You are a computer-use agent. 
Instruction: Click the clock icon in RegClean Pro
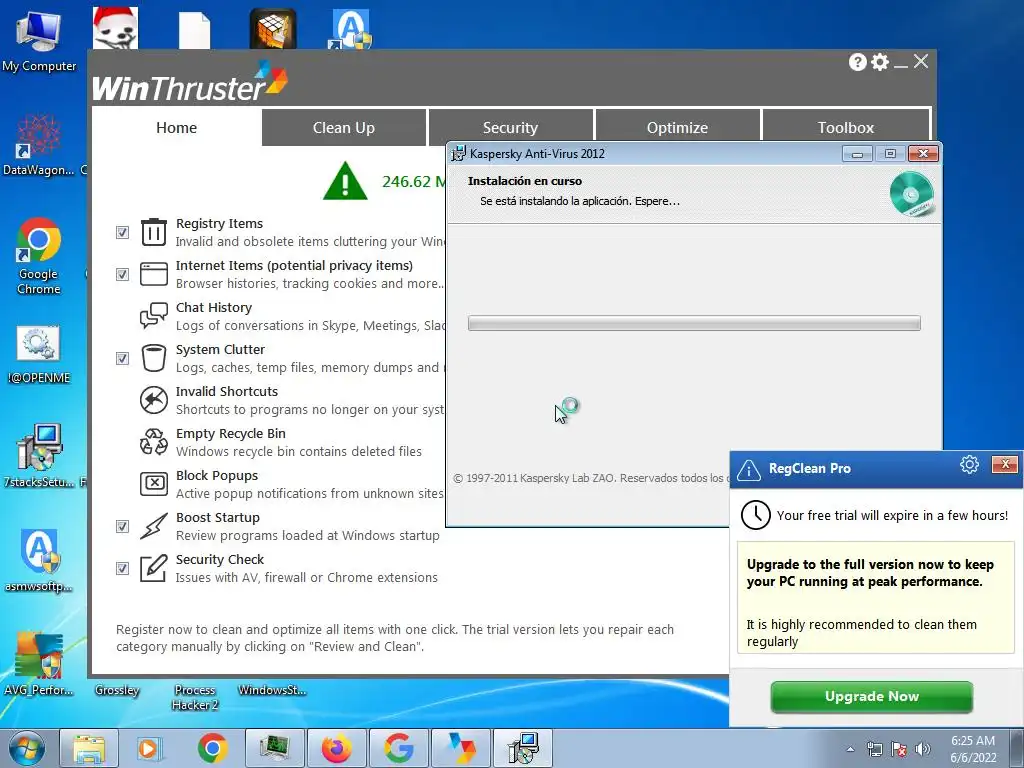click(x=756, y=515)
